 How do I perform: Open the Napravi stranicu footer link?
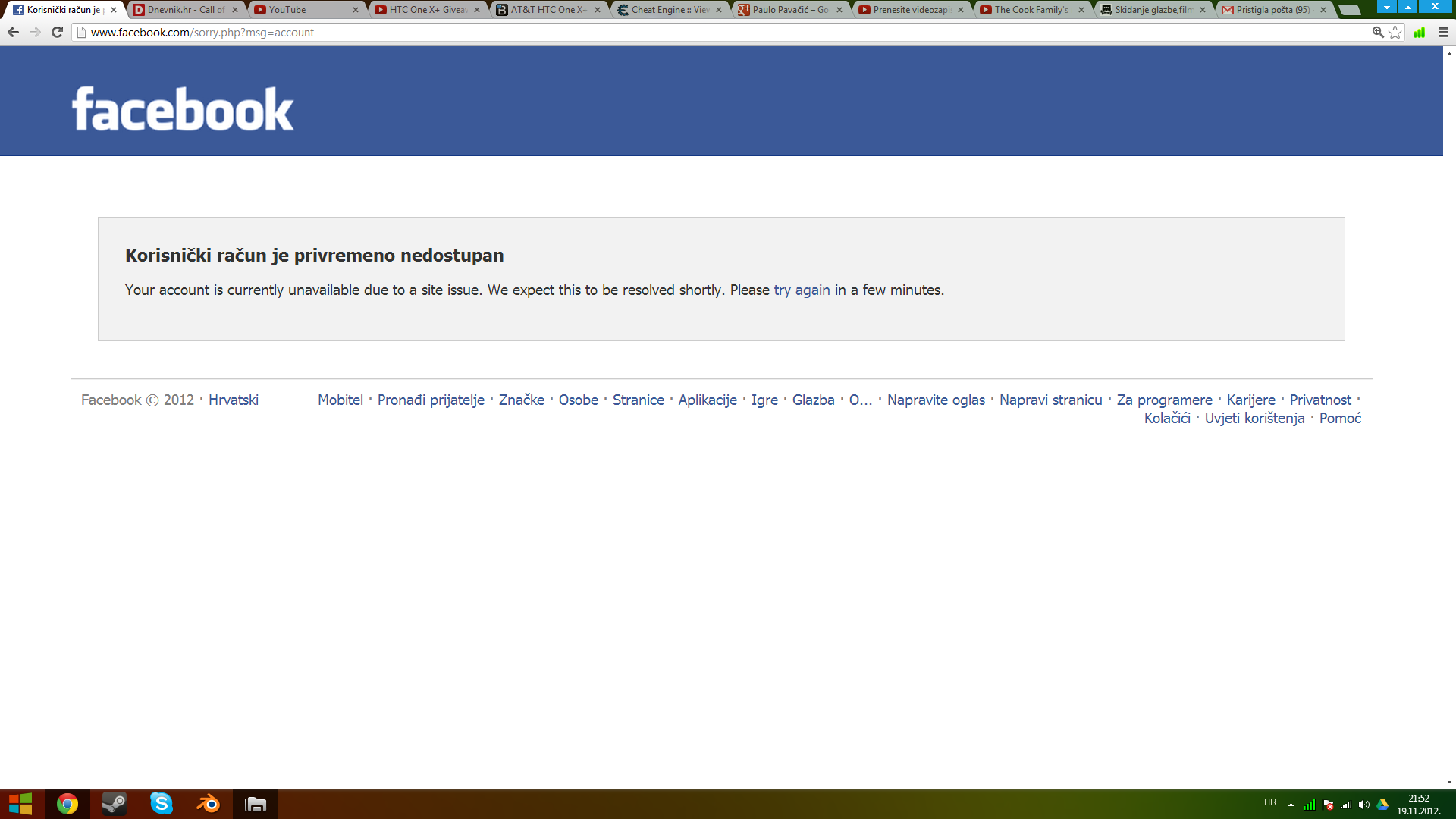click(x=1051, y=400)
